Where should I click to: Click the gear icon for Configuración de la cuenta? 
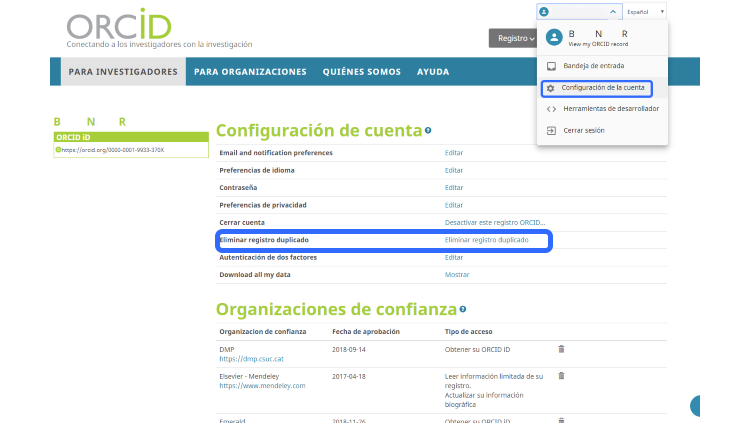(550, 88)
